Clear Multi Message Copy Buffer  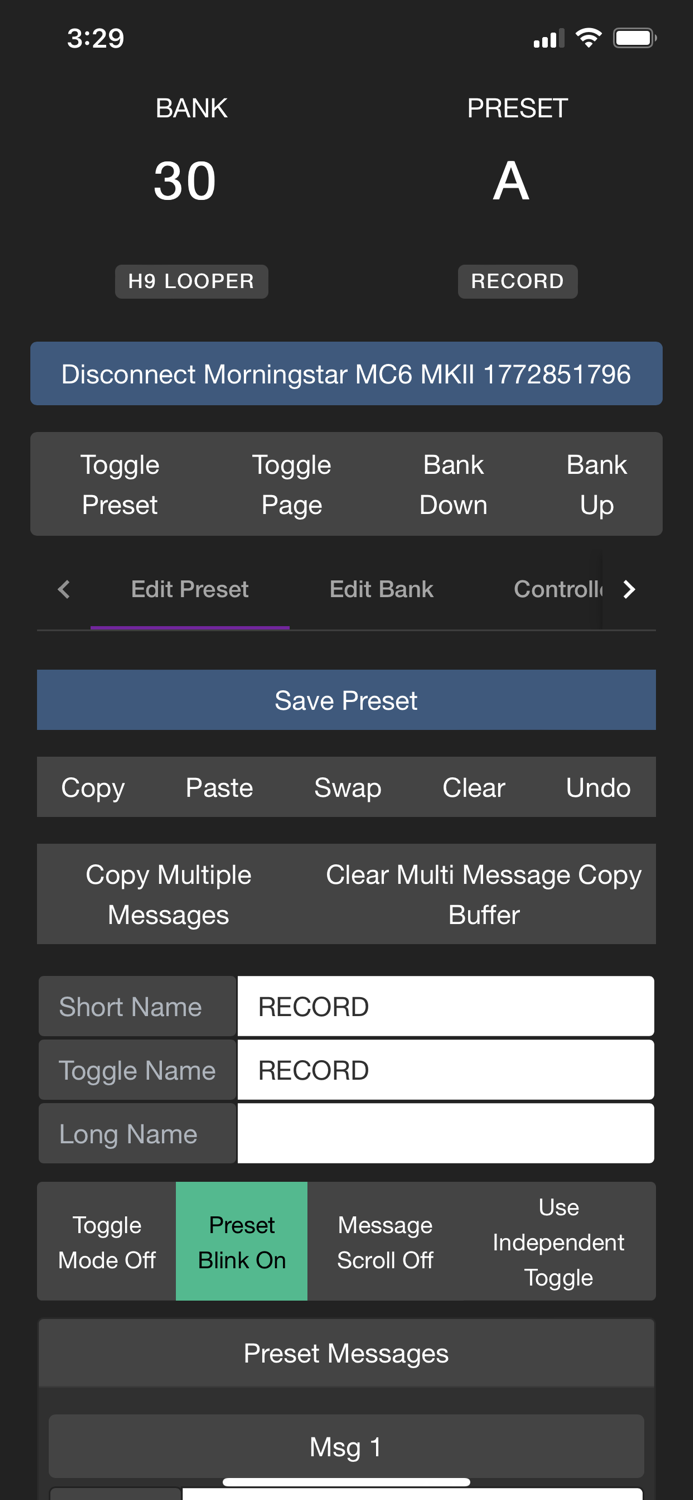(x=484, y=894)
